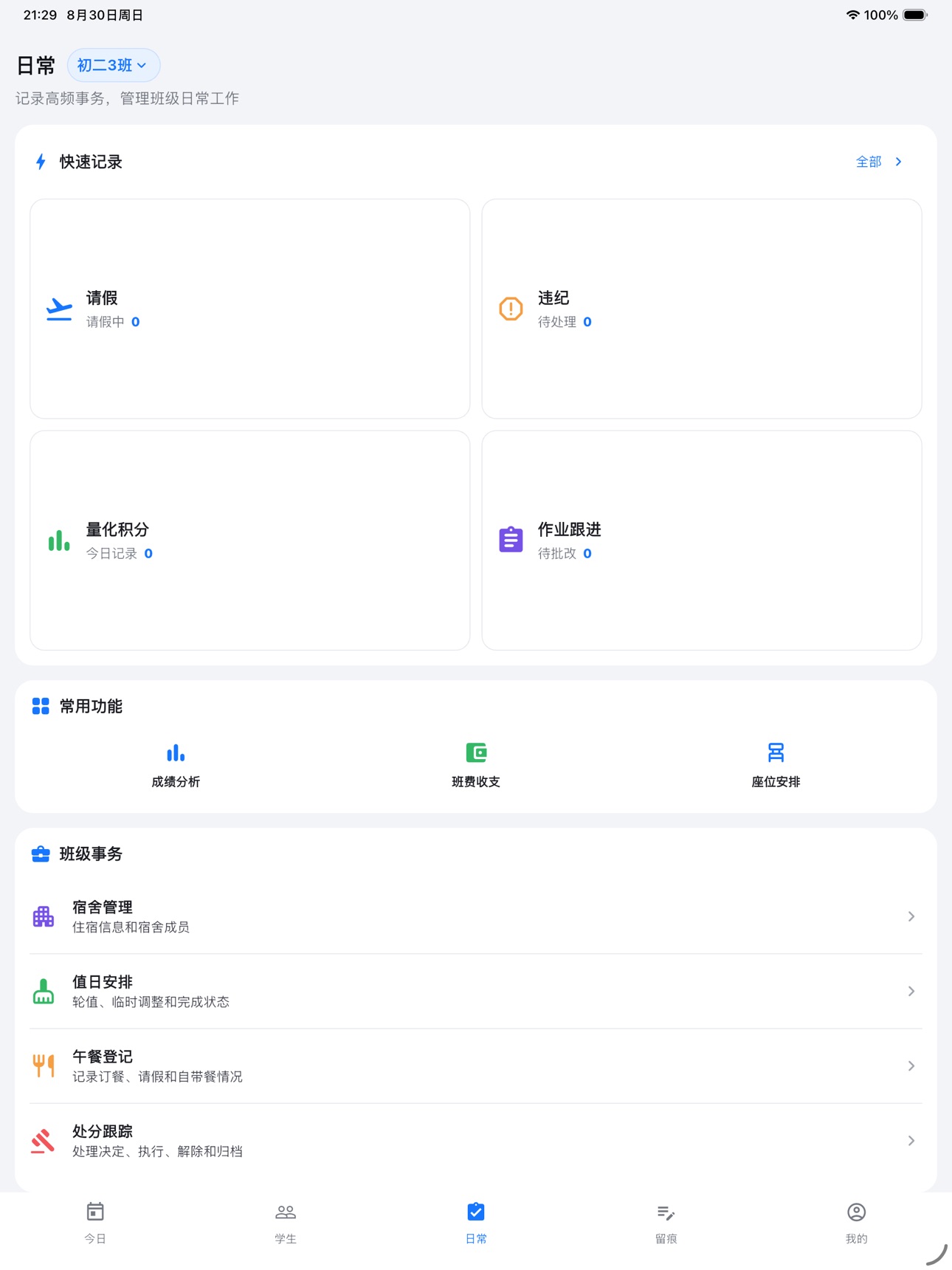Image resolution: width=952 pixels, height=1270 pixels.
Task: Tap the bar chart icon for 量化积分
Action: pos(59,540)
